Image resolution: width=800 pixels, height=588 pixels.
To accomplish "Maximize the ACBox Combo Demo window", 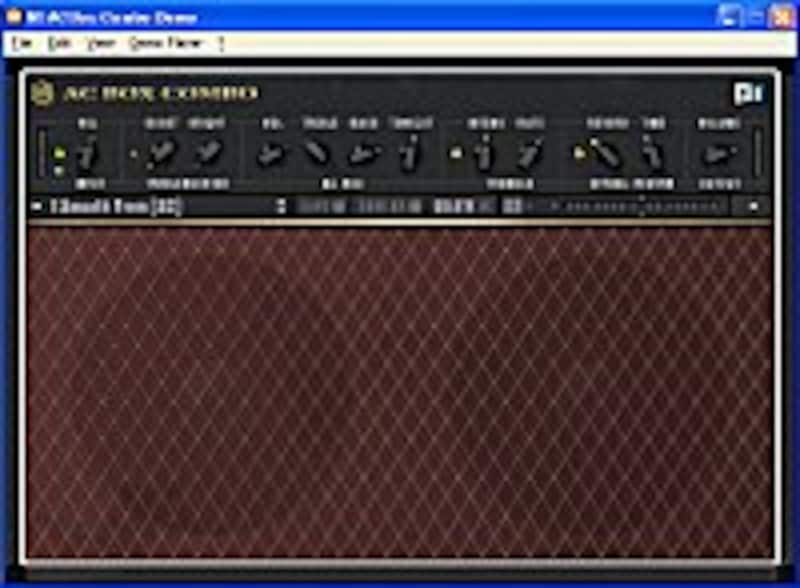I will (x=755, y=17).
